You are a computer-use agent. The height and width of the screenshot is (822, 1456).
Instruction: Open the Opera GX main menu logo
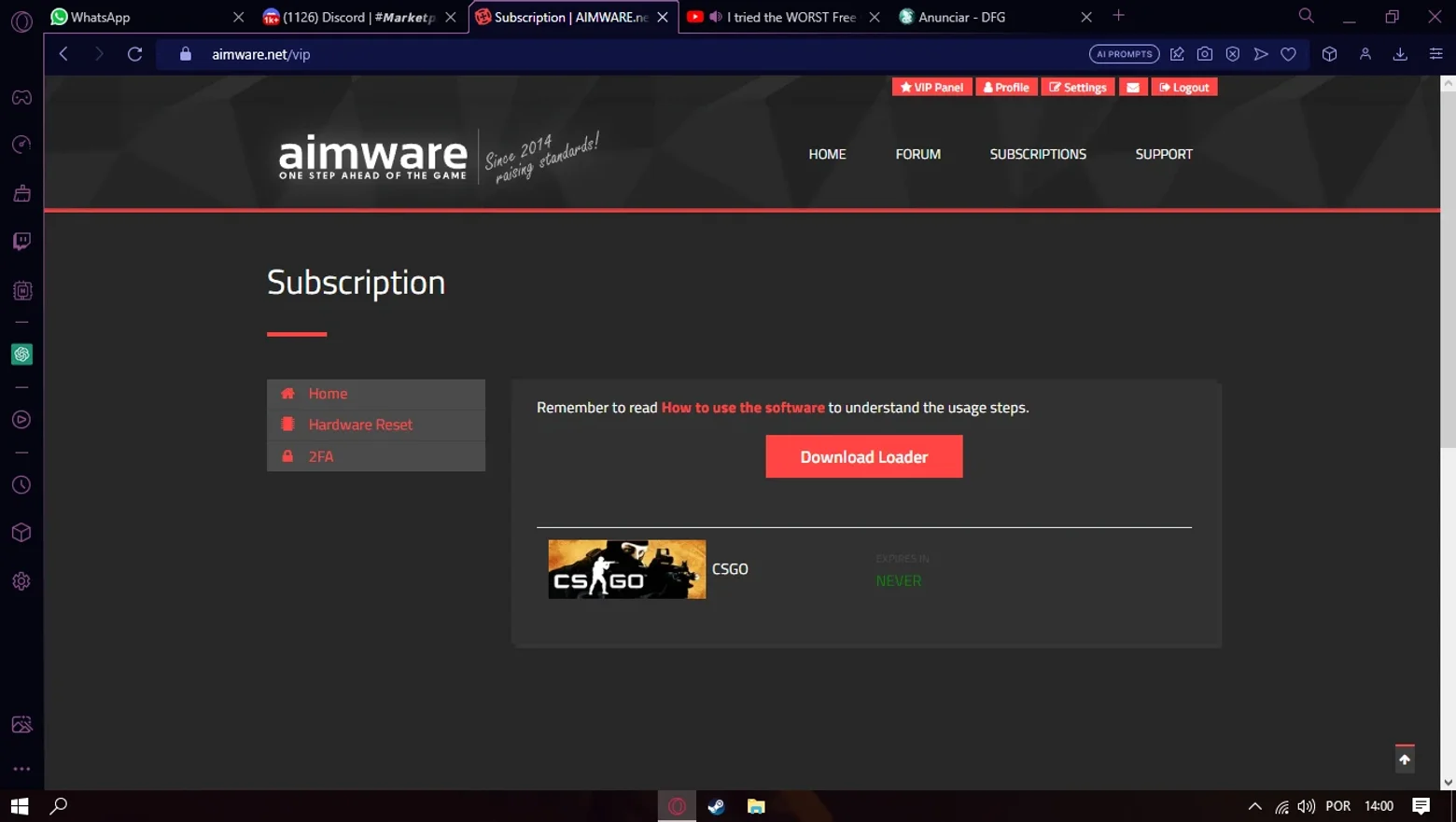tap(21, 21)
